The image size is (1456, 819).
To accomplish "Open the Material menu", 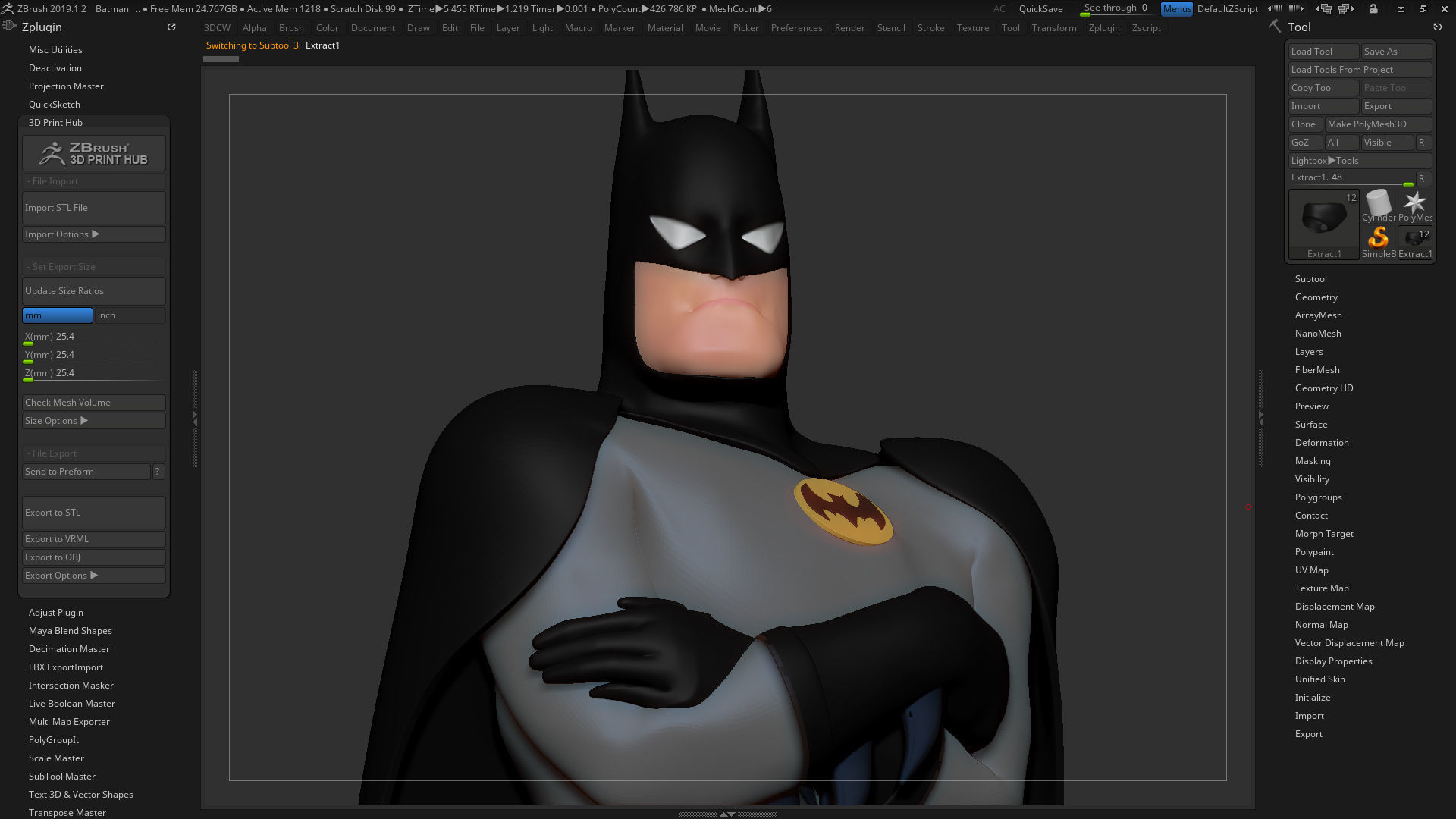I will [665, 28].
